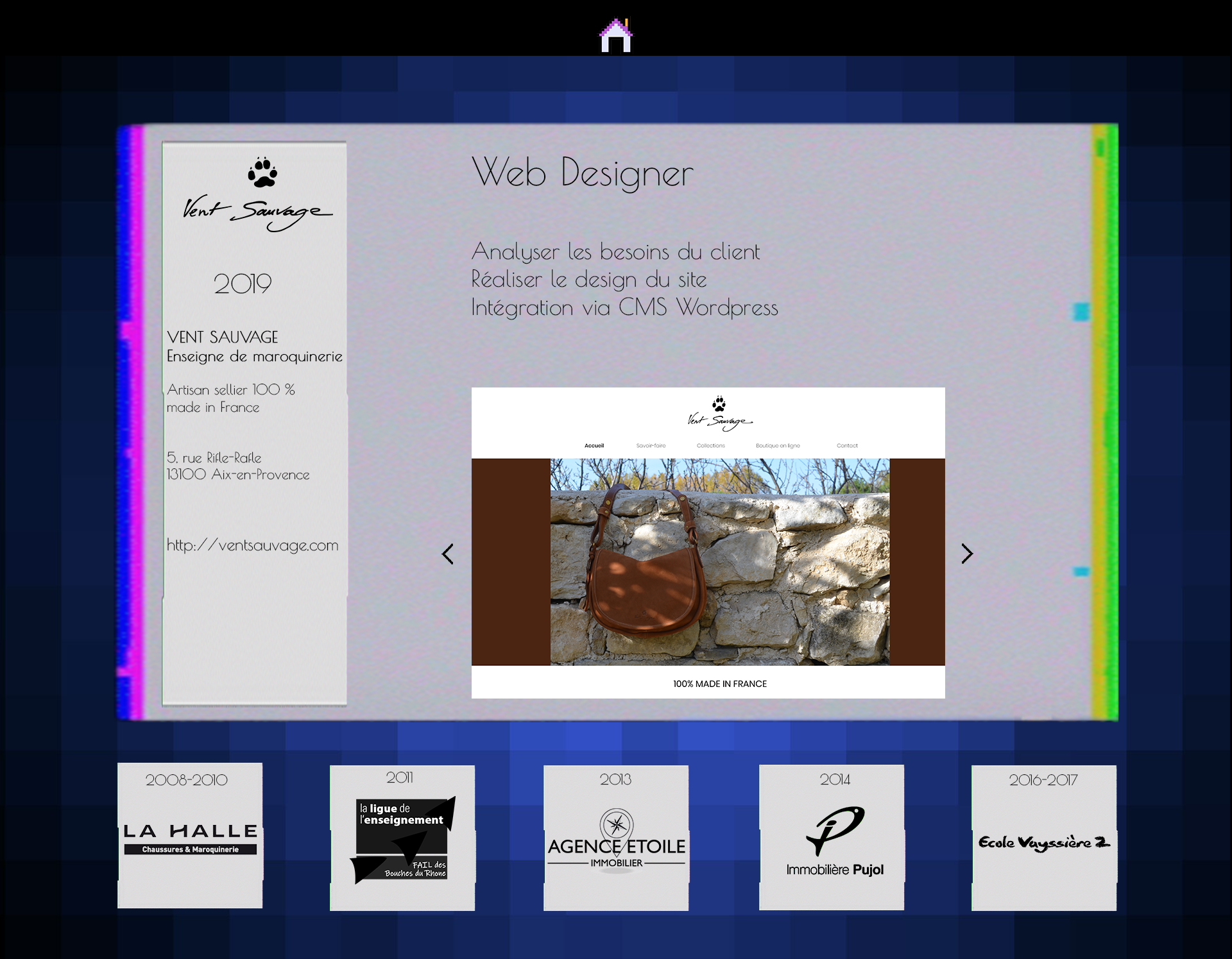Click the logo in the website preview header
The image size is (1232, 959).
point(720,414)
